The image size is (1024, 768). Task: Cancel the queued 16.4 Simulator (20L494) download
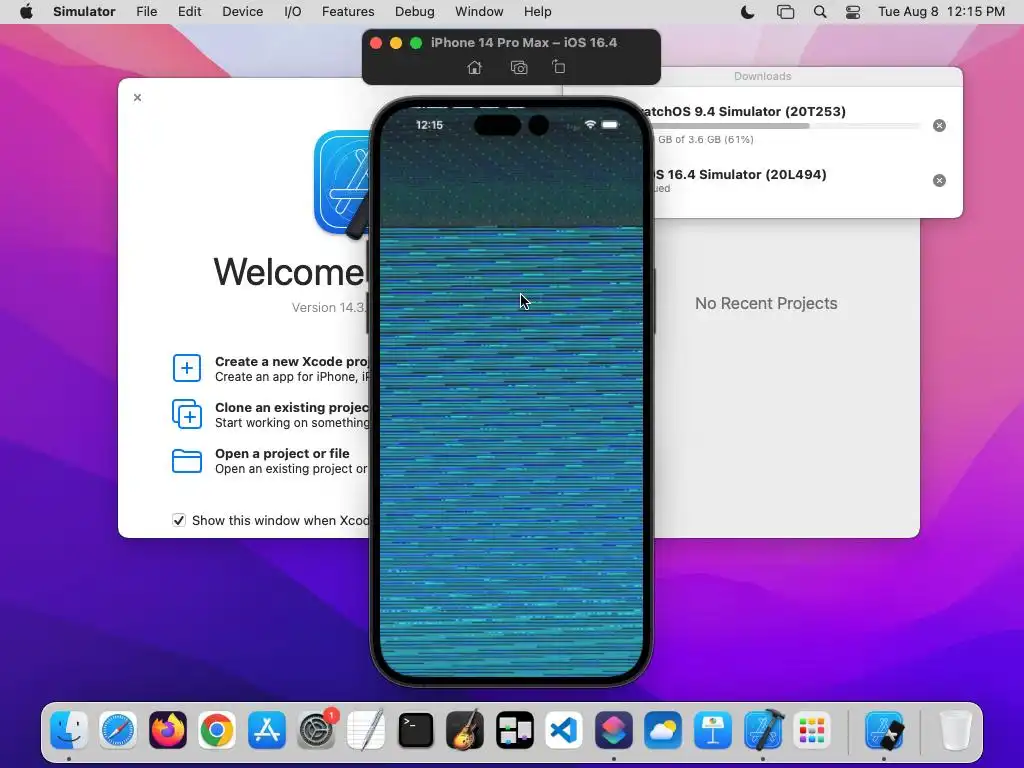939,180
